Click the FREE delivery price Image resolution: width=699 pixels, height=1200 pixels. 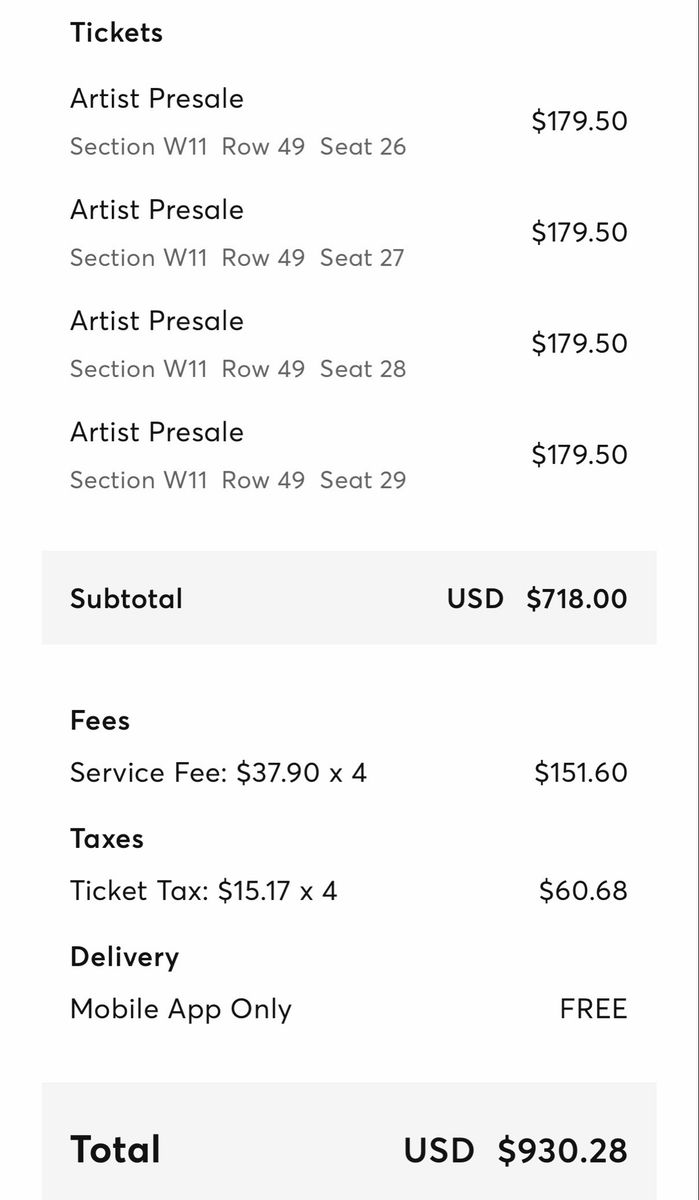click(594, 1009)
